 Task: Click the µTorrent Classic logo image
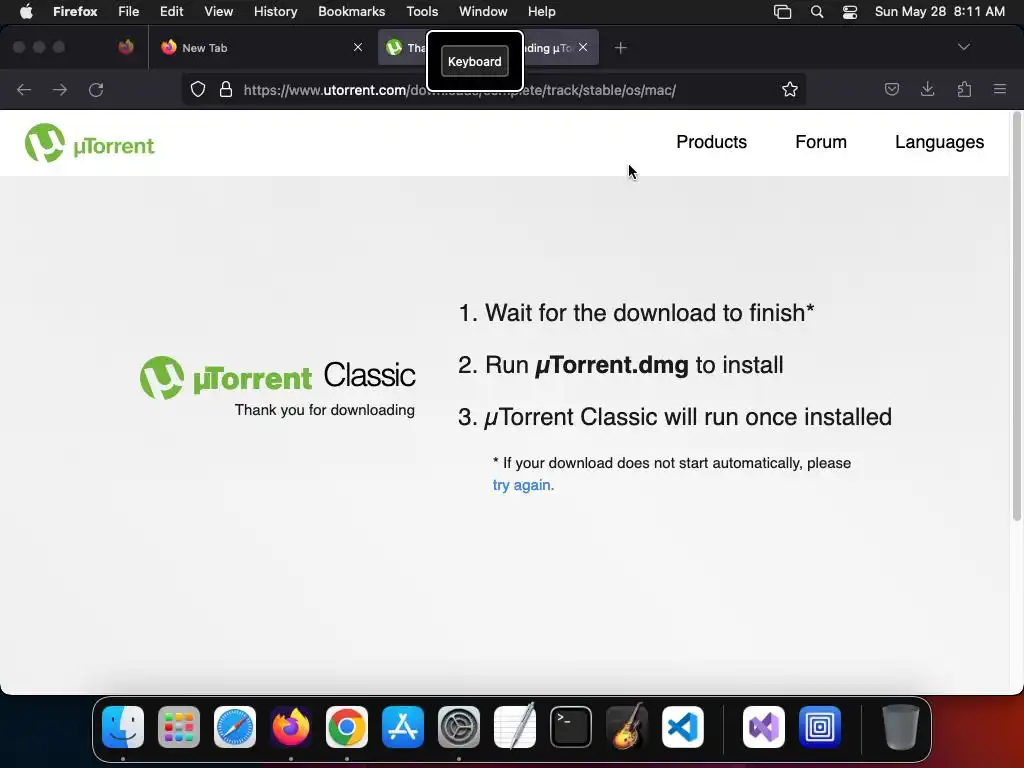(278, 377)
